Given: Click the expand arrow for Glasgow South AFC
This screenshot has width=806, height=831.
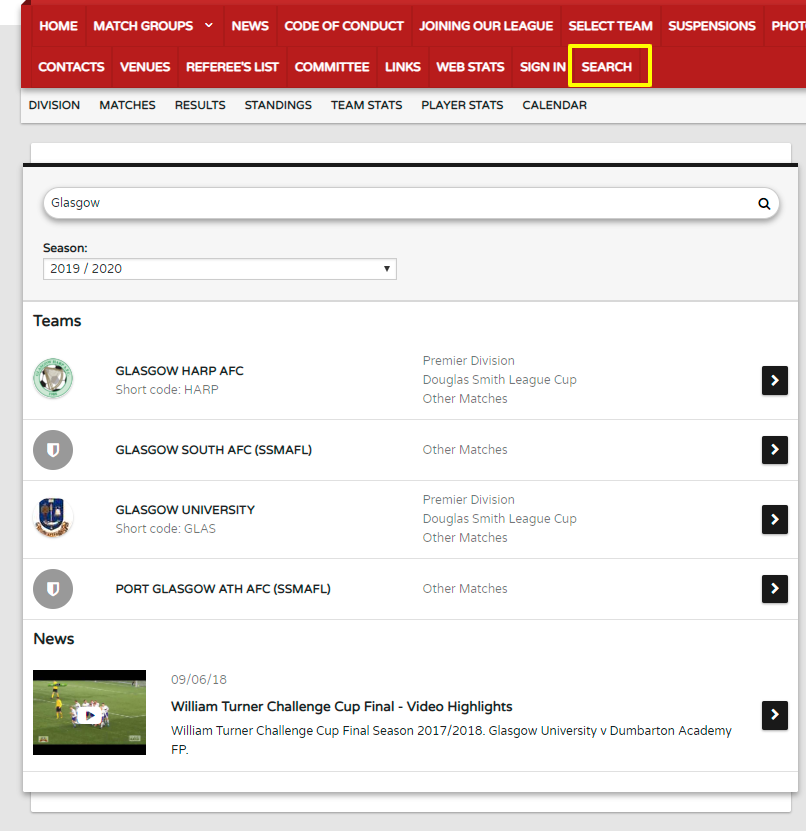Looking at the screenshot, I should 775,450.
